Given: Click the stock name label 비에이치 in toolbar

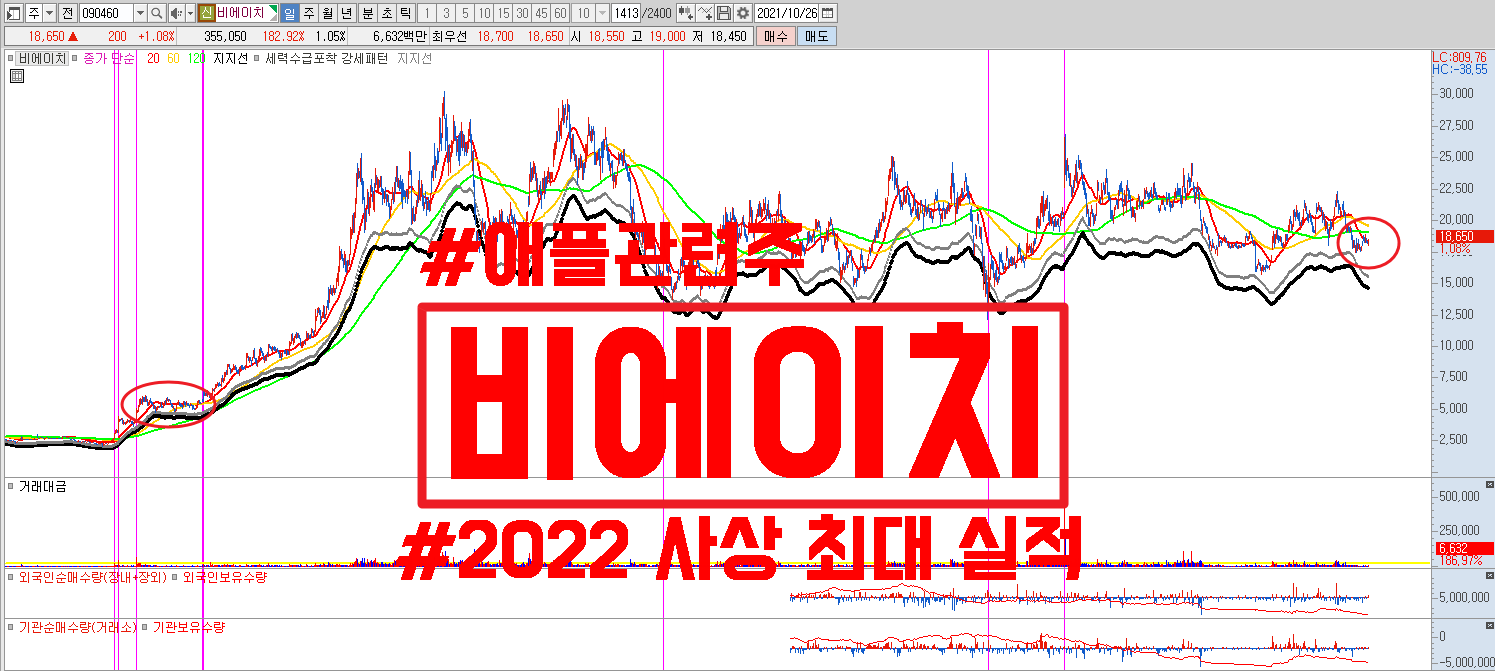Looking at the screenshot, I should point(240,13).
